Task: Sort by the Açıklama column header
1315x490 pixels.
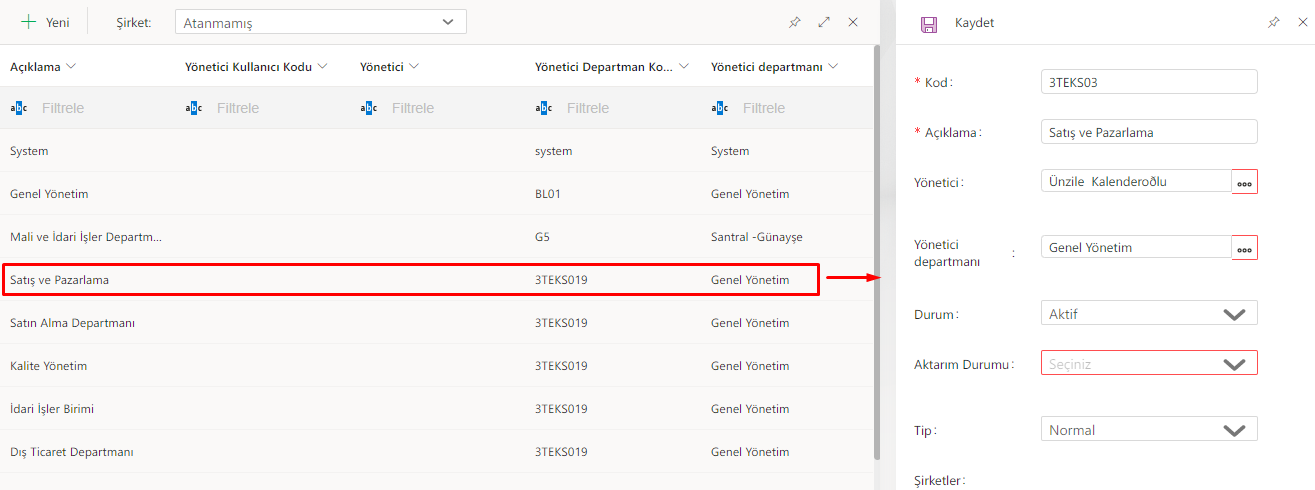Action: (x=36, y=67)
